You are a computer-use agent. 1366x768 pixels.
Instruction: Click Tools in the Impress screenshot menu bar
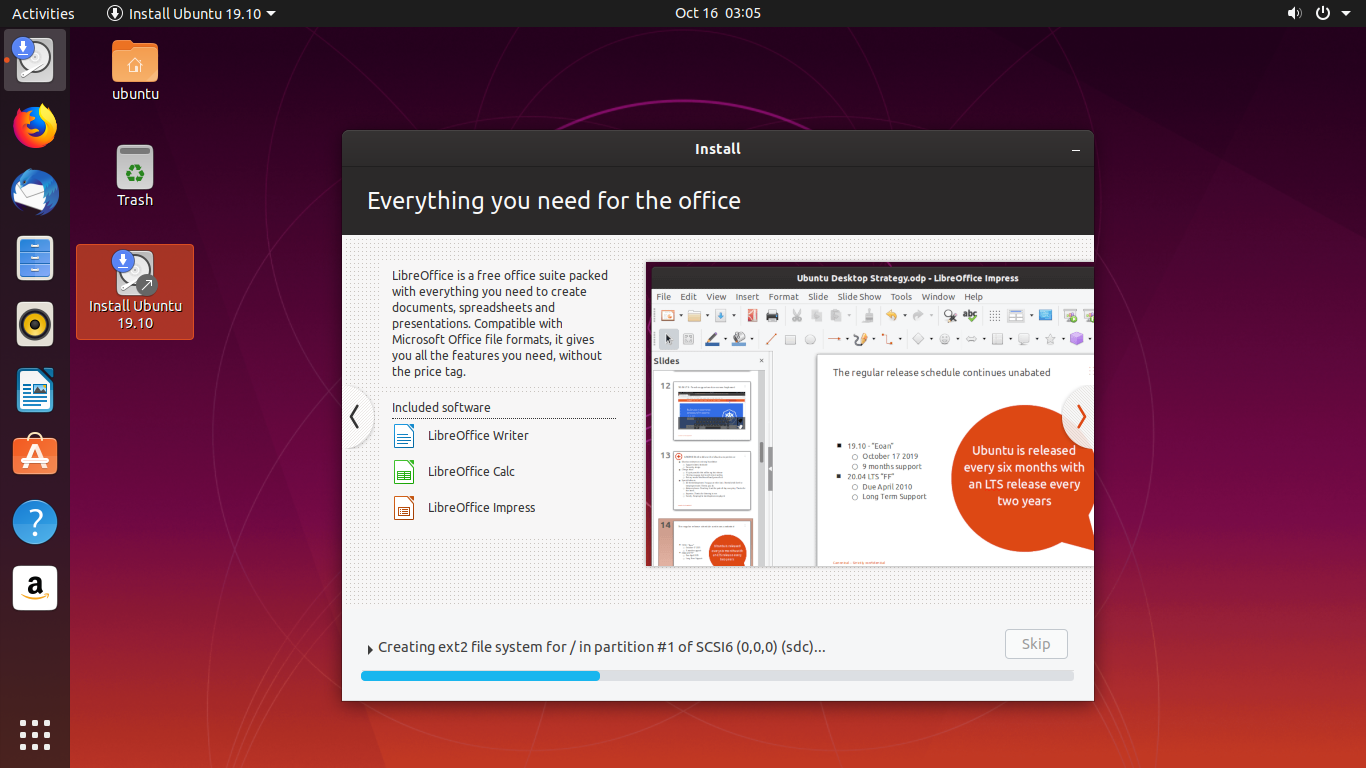(901, 297)
